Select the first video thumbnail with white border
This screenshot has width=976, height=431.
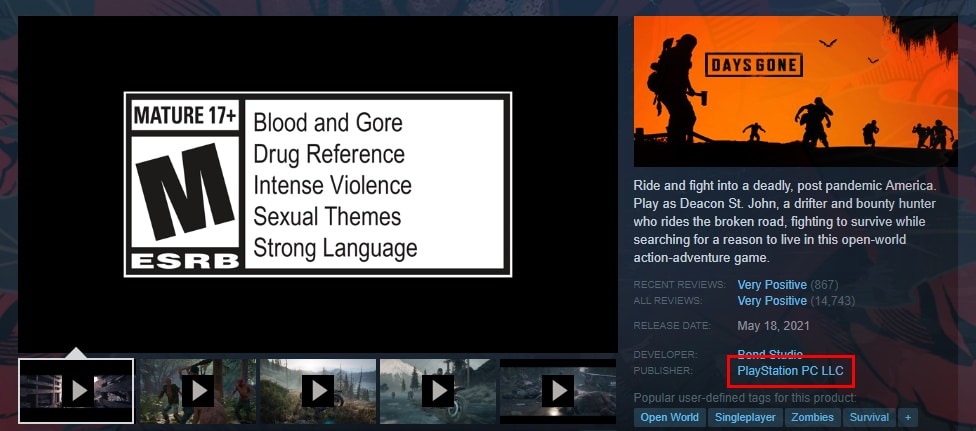76,391
